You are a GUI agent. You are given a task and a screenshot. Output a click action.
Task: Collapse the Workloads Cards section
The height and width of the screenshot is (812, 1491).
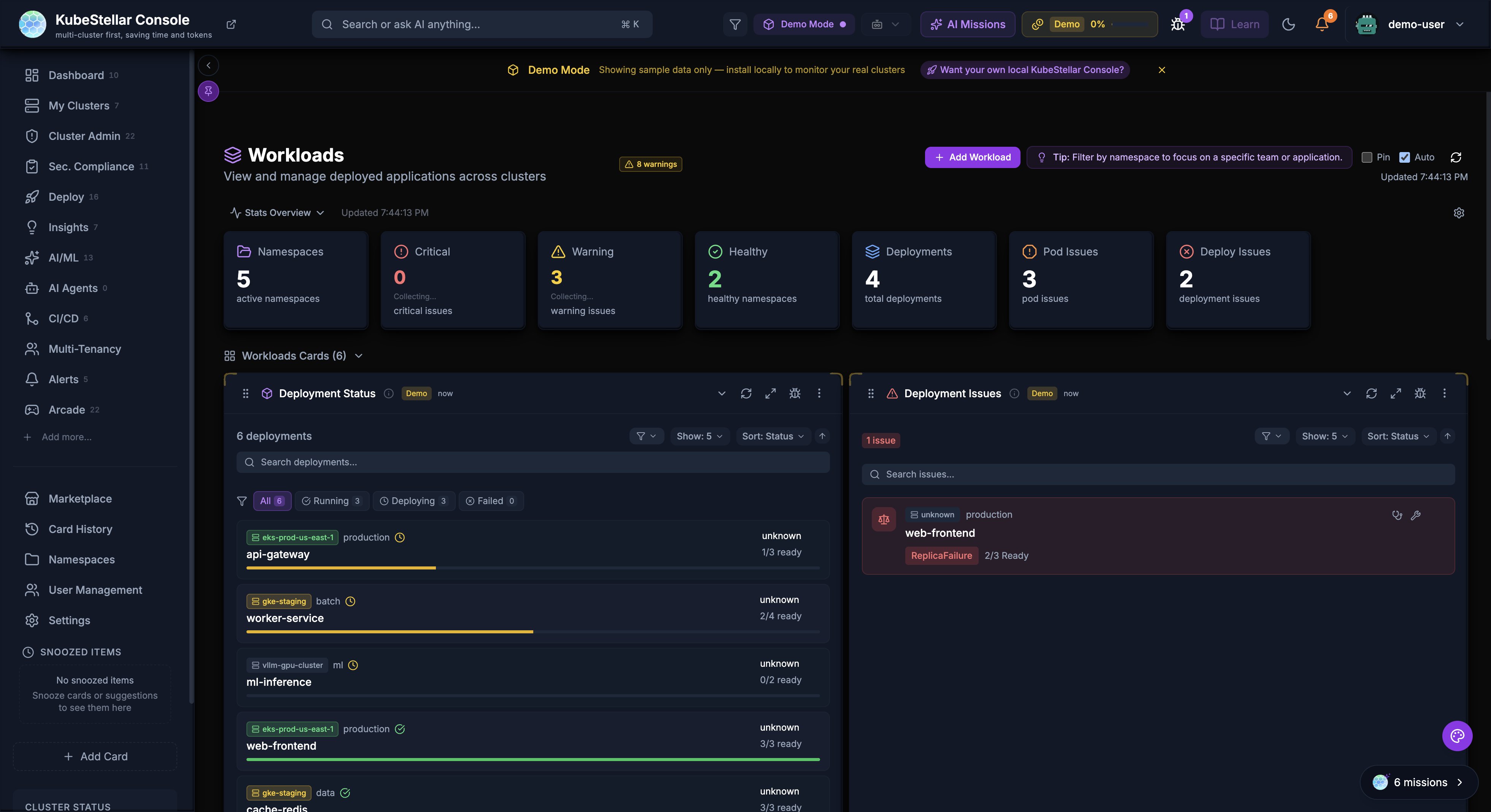(358, 356)
